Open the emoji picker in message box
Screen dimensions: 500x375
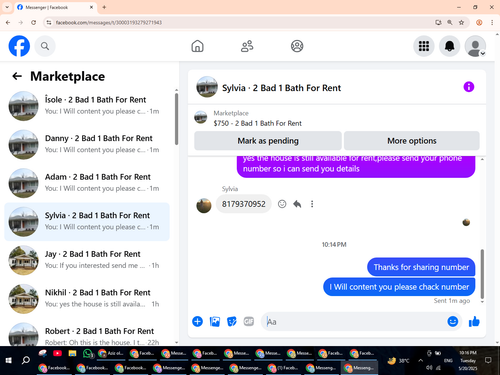click(x=452, y=322)
